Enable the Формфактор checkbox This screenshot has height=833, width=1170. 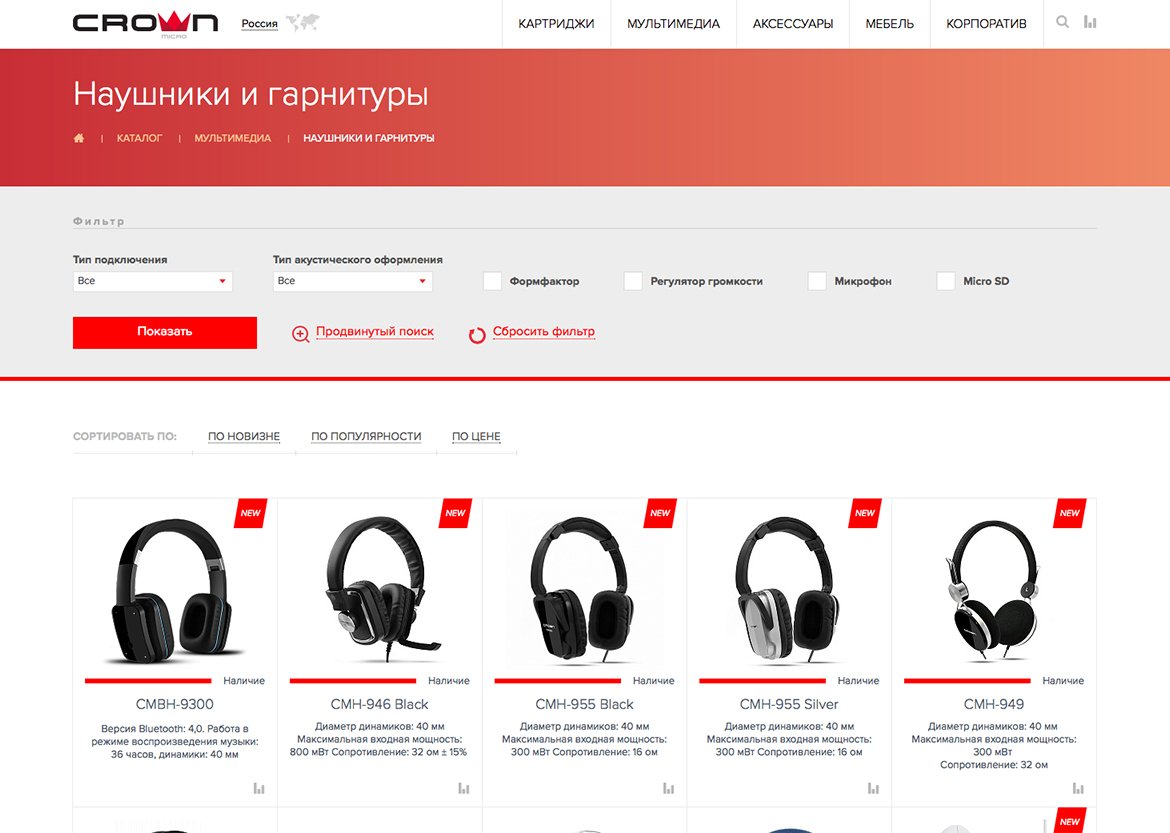pos(492,281)
